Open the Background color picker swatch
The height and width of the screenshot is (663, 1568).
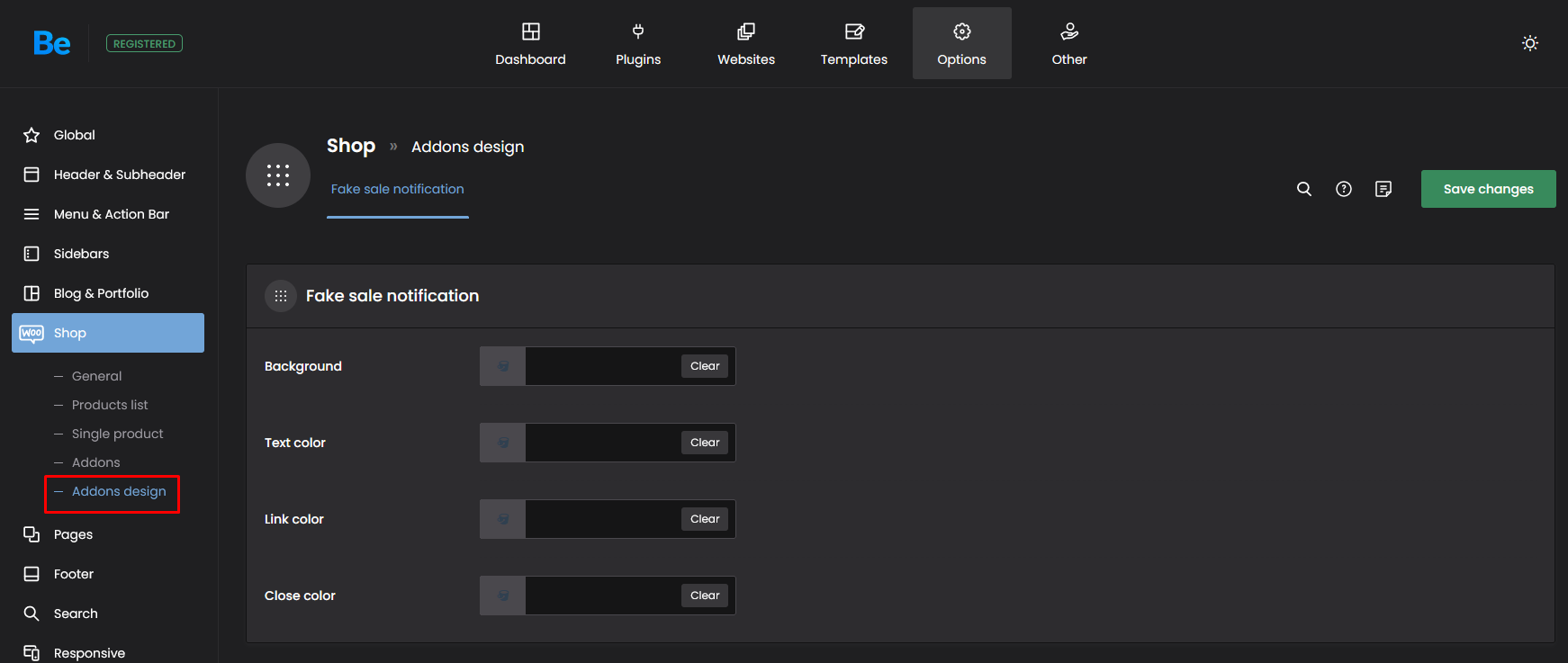coord(503,366)
